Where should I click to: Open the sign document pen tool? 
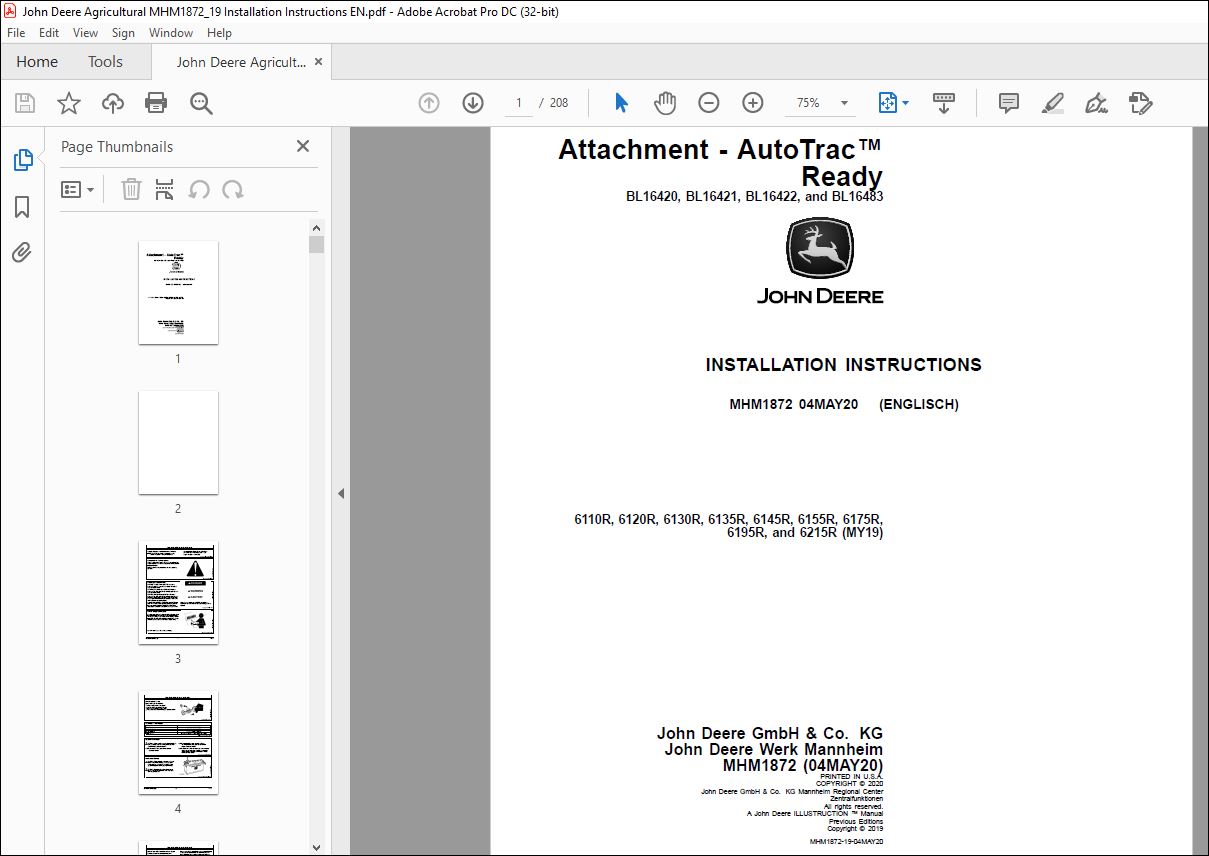tap(1096, 103)
